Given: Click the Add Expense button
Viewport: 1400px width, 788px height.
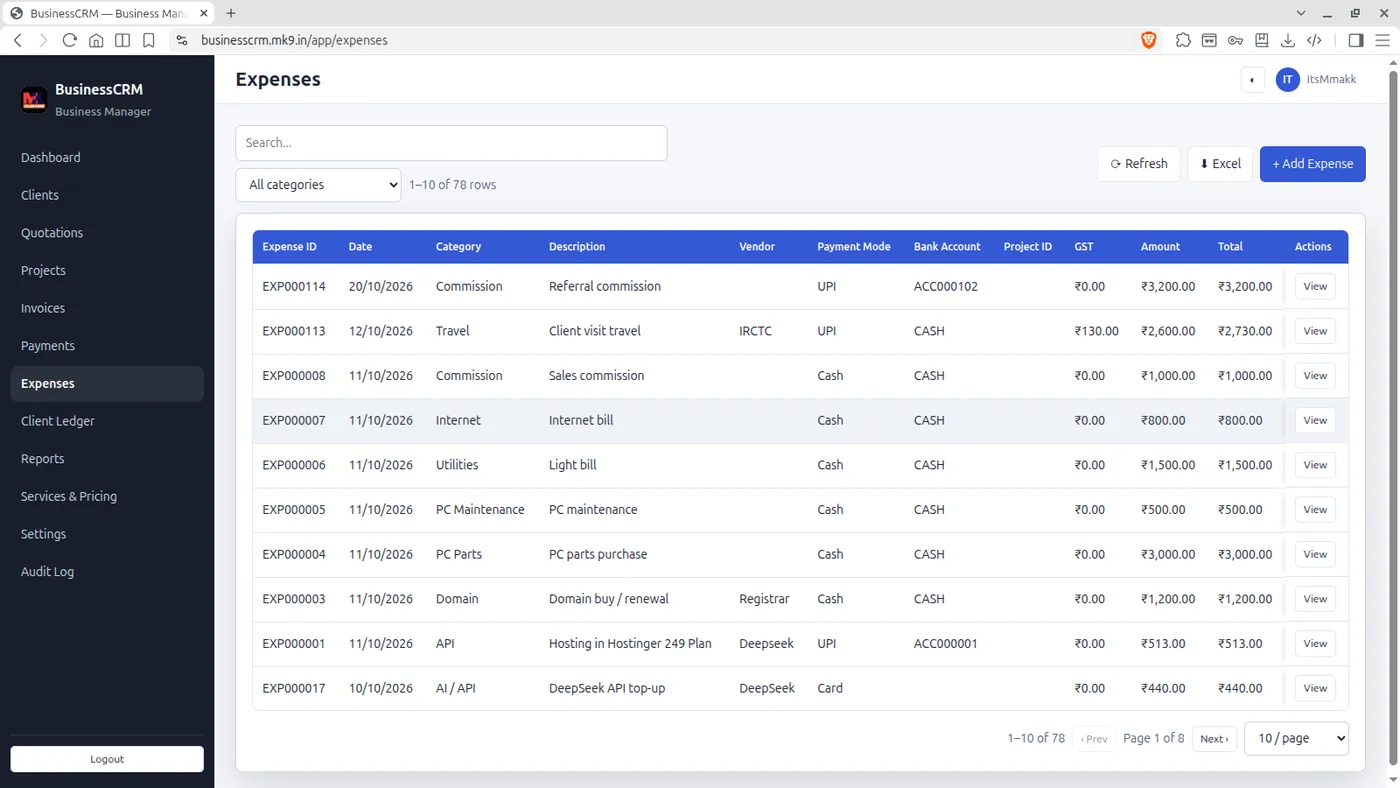Looking at the screenshot, I should (1313, 164).
